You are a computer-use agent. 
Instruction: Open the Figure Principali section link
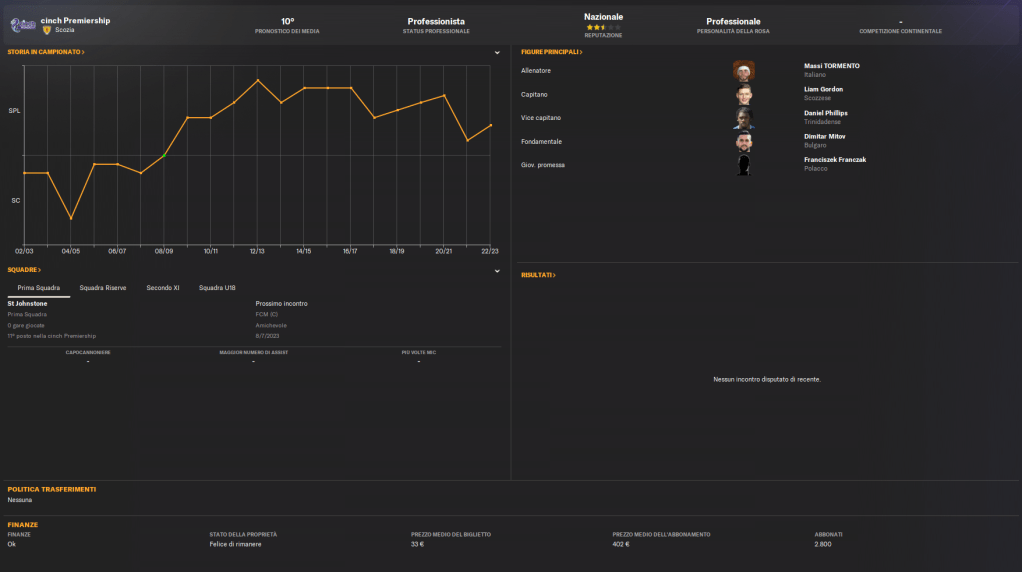pos(551,51)
